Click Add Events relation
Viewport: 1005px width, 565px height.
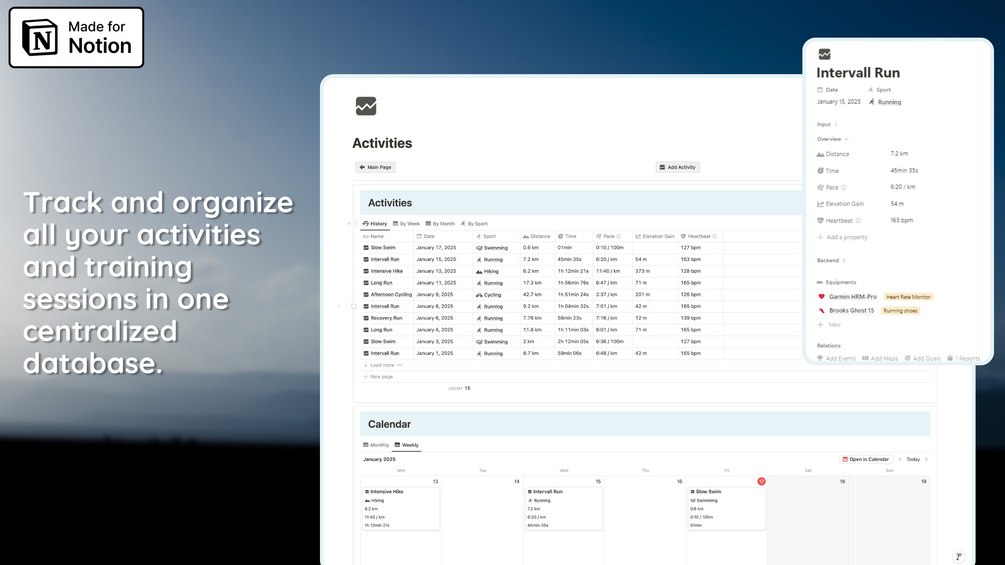836,359
